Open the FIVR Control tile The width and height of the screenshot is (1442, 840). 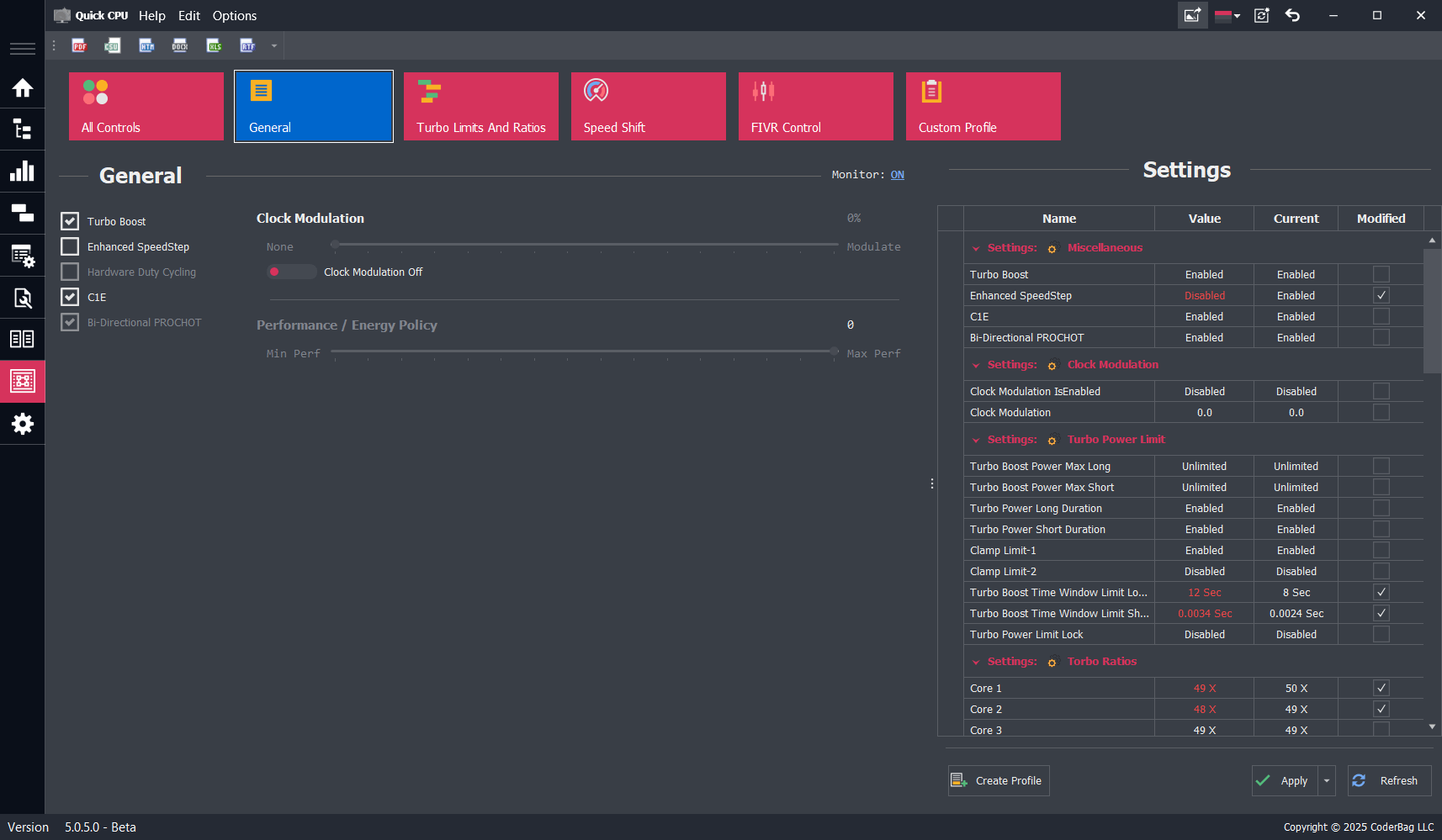coord(816,106)
